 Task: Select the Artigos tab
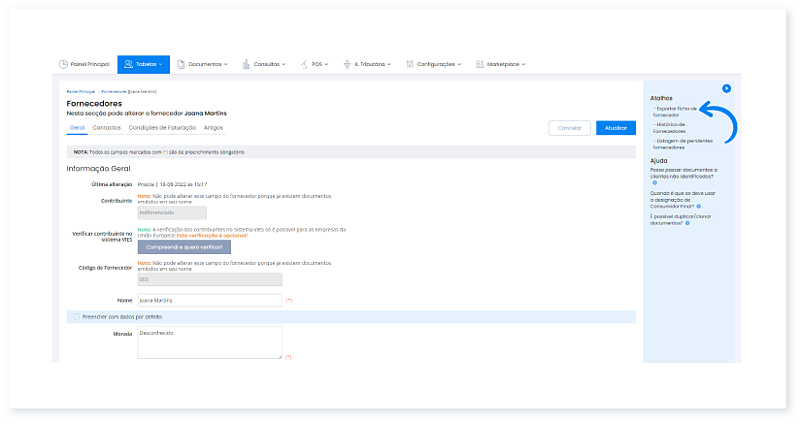pyautogui.click(x=213, y=128)
